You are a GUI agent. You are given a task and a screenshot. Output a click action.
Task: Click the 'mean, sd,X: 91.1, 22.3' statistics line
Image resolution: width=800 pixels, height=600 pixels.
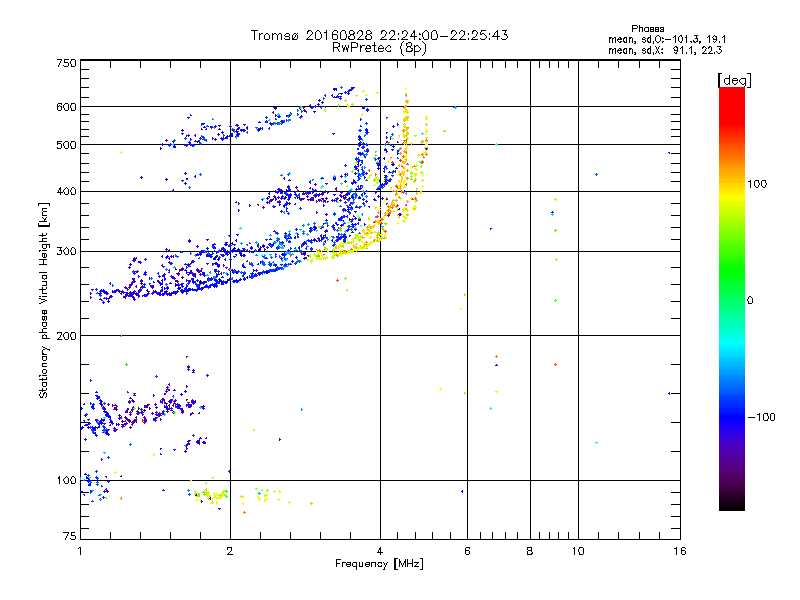[665, 50]
